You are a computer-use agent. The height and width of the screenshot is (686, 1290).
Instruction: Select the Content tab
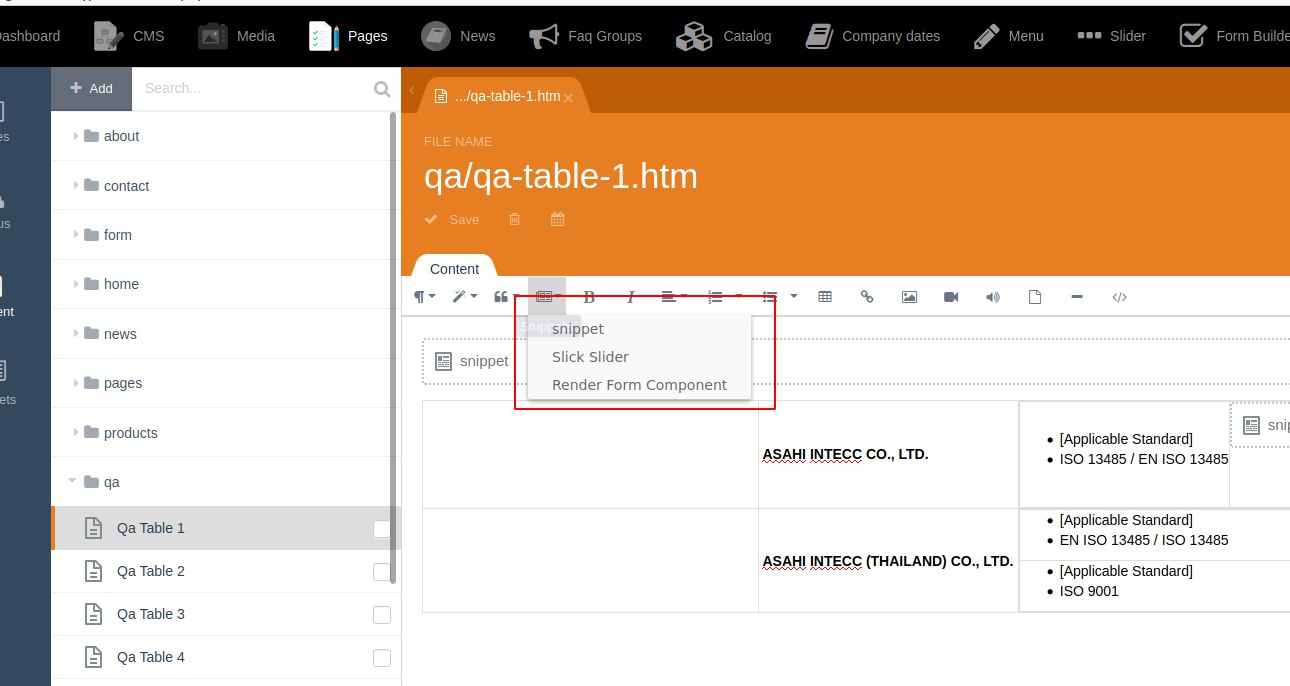click(x=454, y=268)
